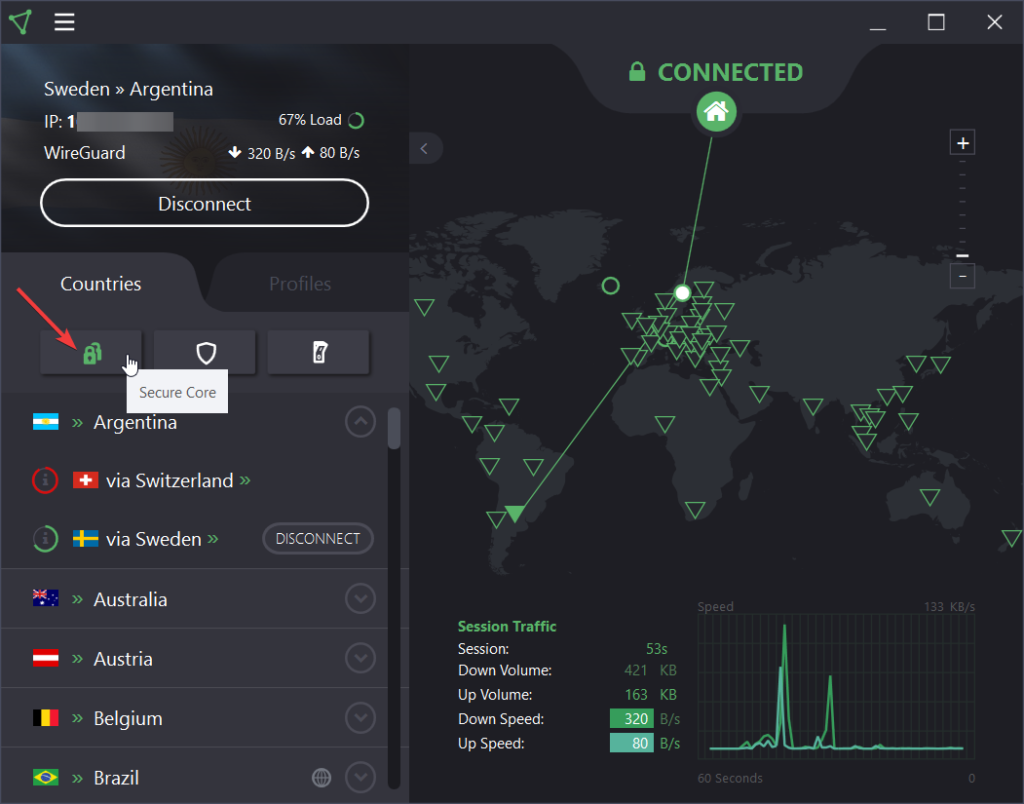Click the Proton VPN logo icon
1024x804 pixels.
point(21,22)
